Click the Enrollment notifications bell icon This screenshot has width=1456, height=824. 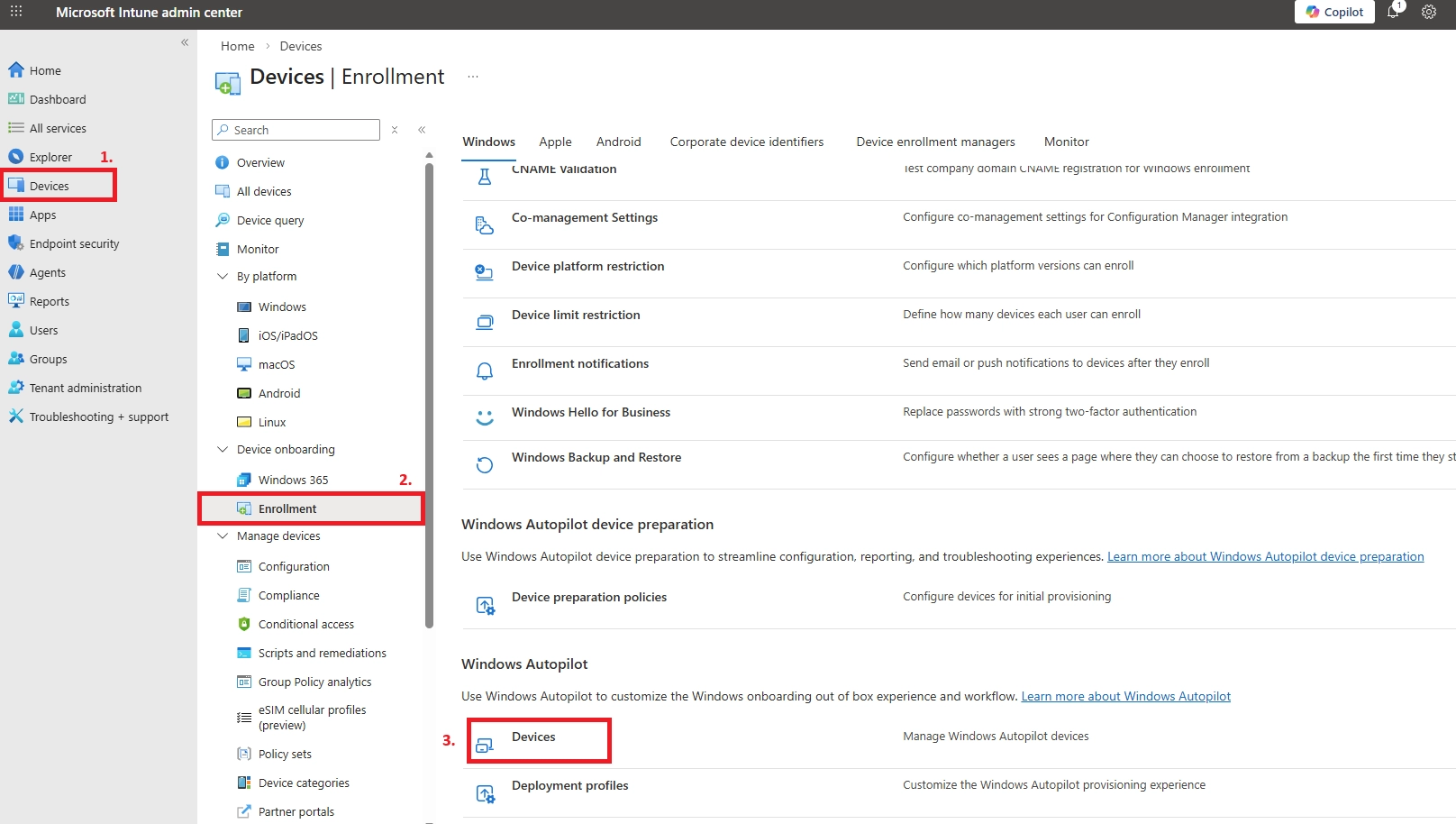click(x=485, y=370)
